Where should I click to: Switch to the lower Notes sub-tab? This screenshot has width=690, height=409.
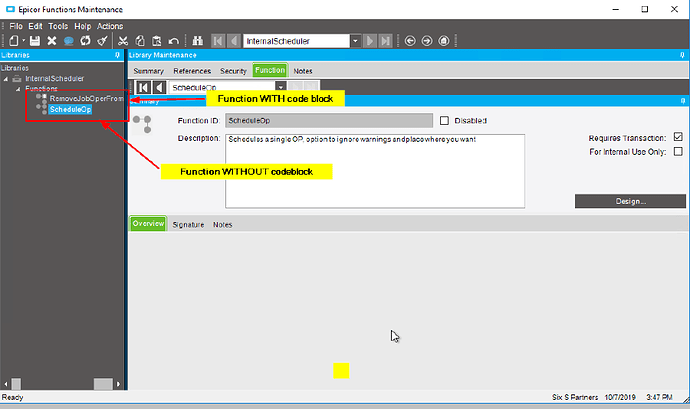point(223,225)
